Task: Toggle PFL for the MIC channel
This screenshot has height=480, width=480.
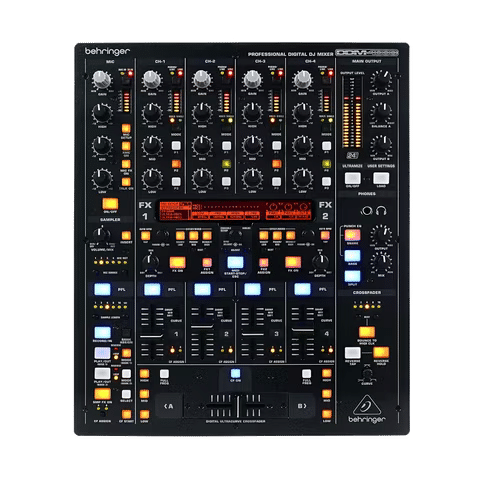Action: 102,289
